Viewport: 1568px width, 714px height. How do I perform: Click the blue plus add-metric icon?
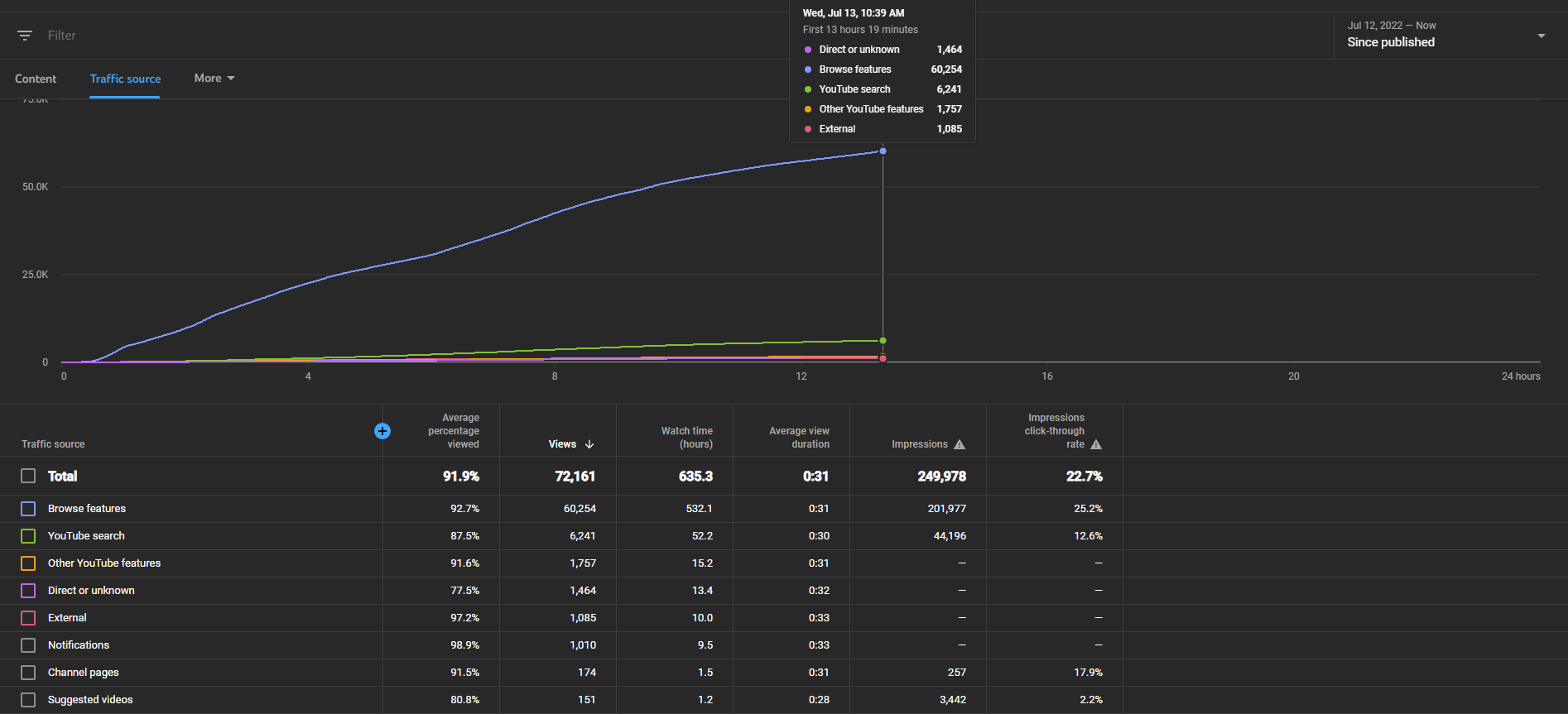click(x=382, y=431)
